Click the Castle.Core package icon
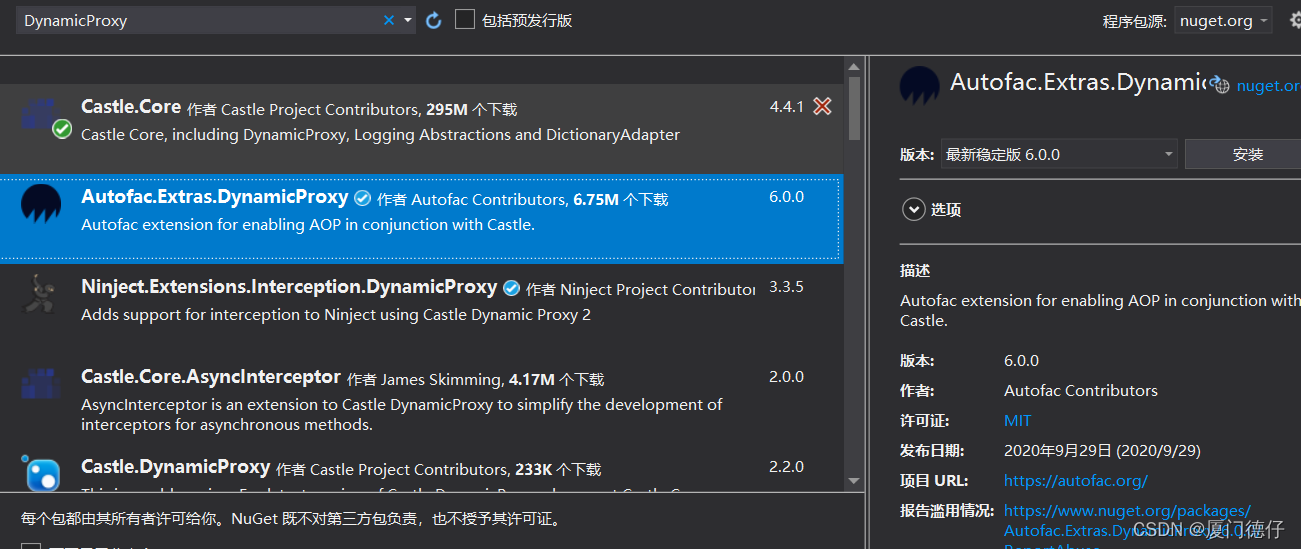The height and width of the screenshot is (549, 1301). coord(46,115)
